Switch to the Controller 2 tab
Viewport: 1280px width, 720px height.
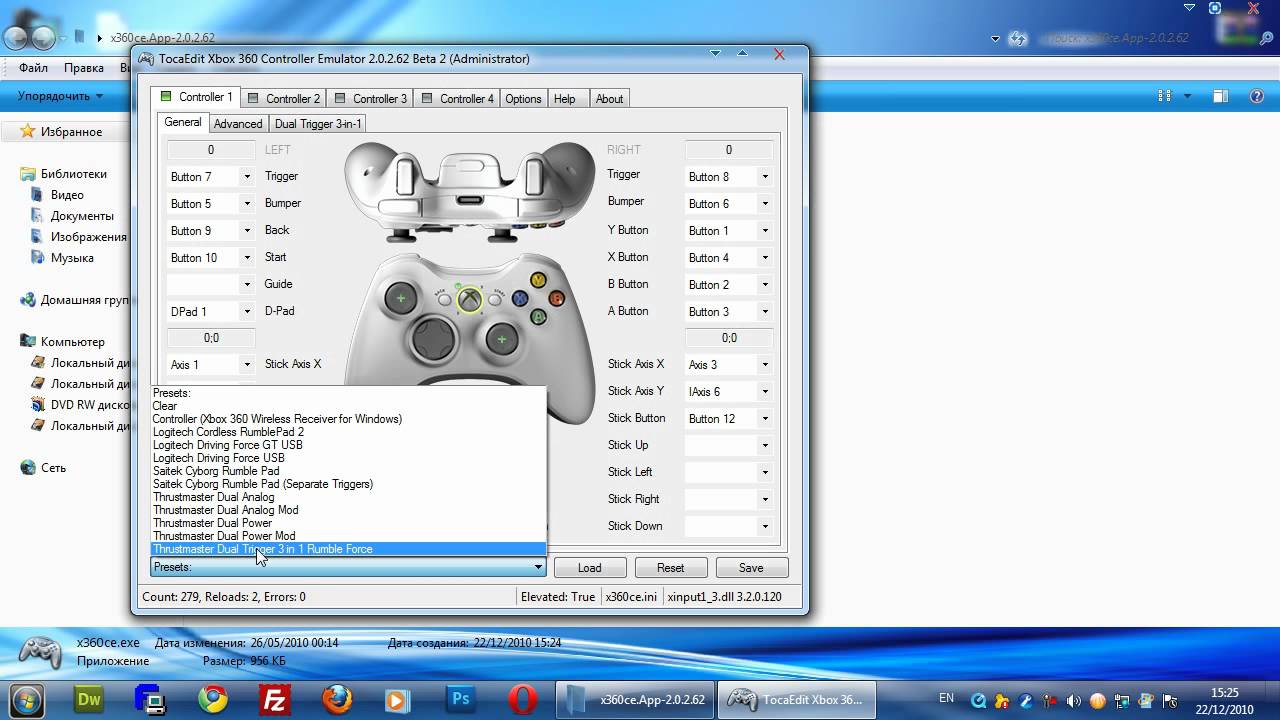pos(283,98)
